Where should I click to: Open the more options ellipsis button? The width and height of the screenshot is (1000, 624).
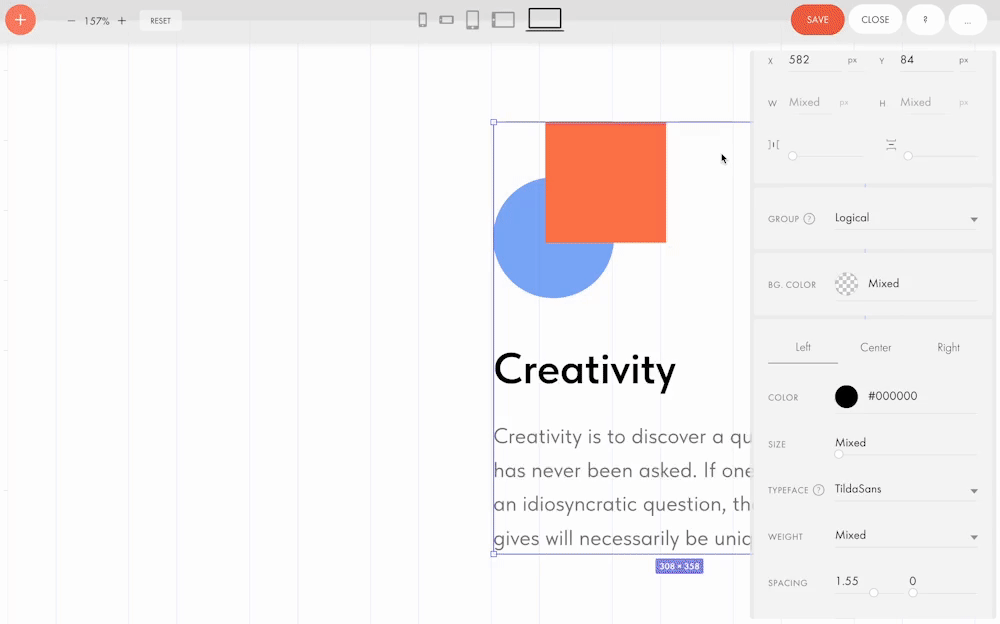[x=967, y=20]
